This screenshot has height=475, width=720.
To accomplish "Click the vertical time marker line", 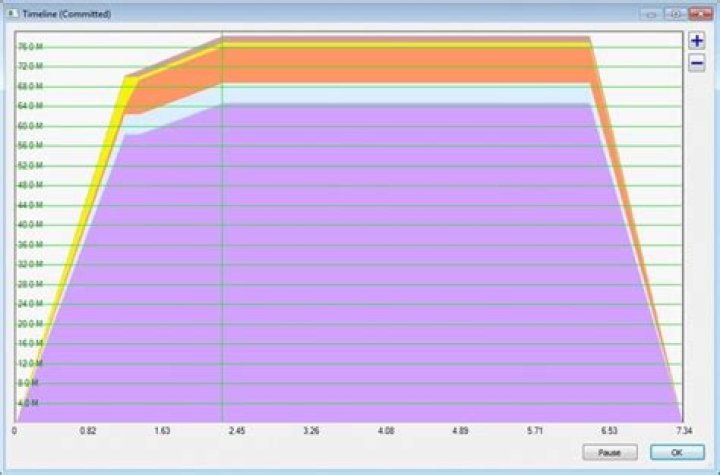I will pos(222,227).
